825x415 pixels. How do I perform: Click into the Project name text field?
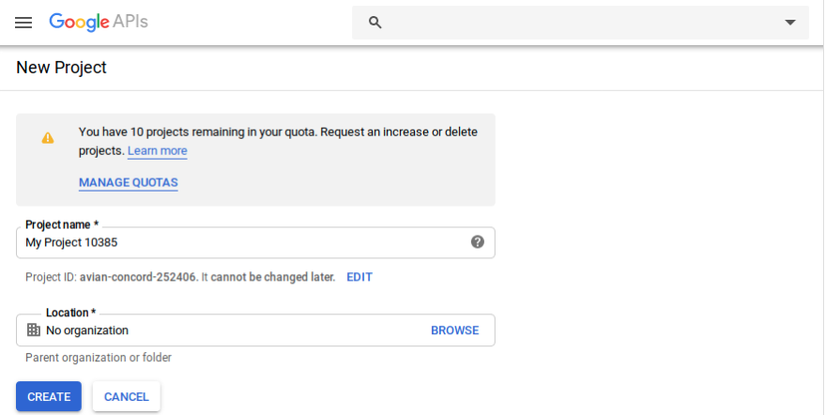240,243
